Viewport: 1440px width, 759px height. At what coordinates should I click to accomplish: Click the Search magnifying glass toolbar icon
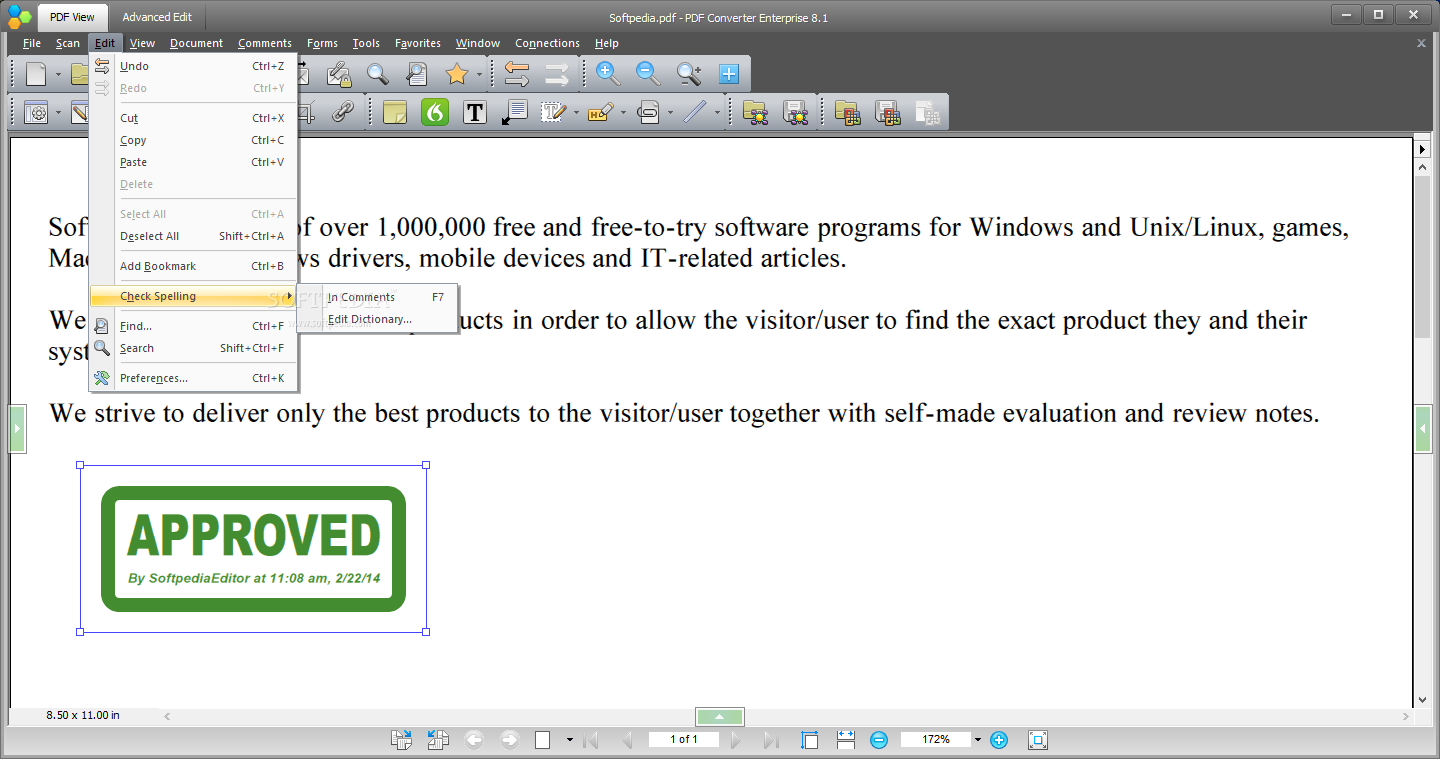click(x=377, y=74)
